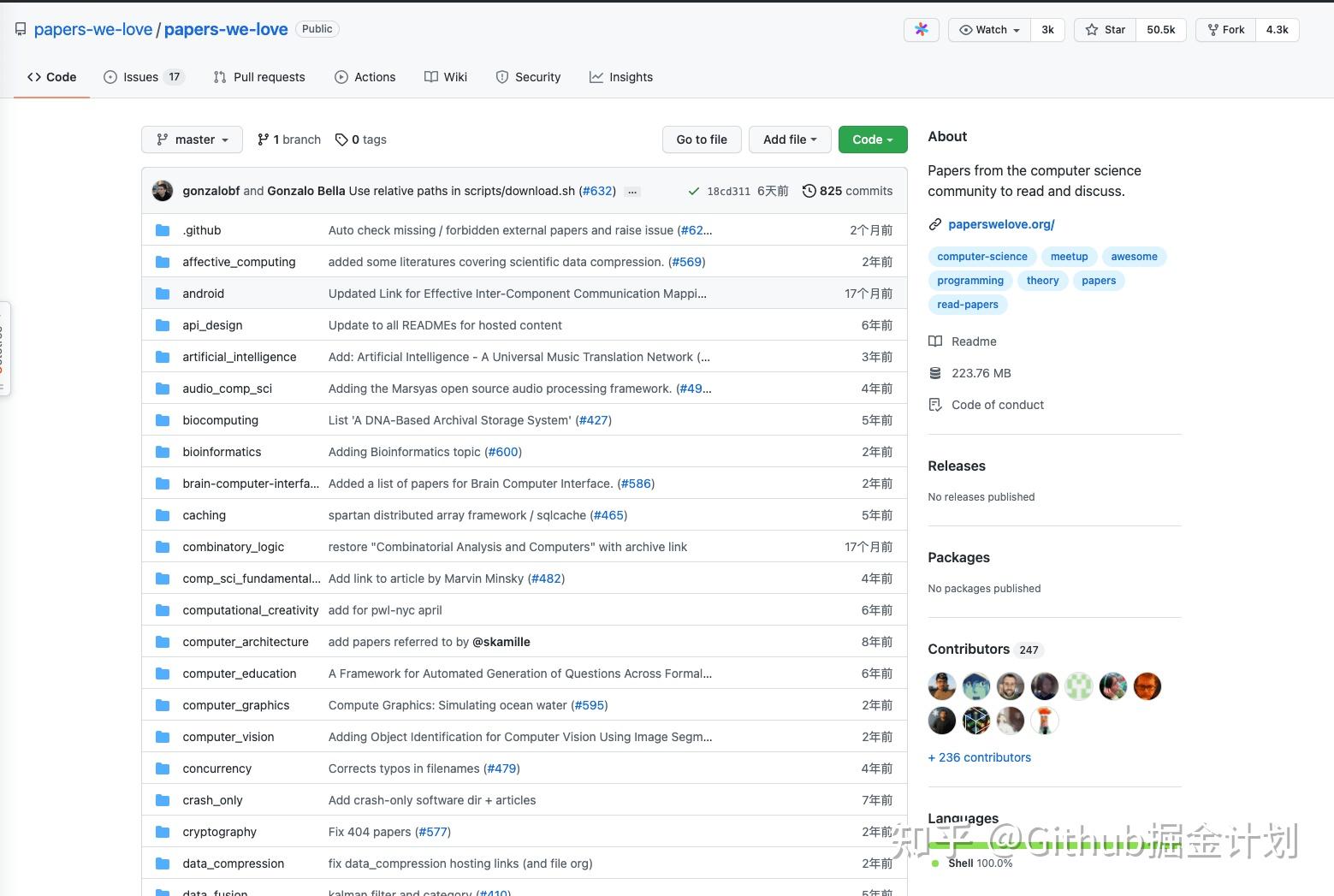Open the paperswelove.org link
Screen dimensions: 1334x896
[1001, 224]
